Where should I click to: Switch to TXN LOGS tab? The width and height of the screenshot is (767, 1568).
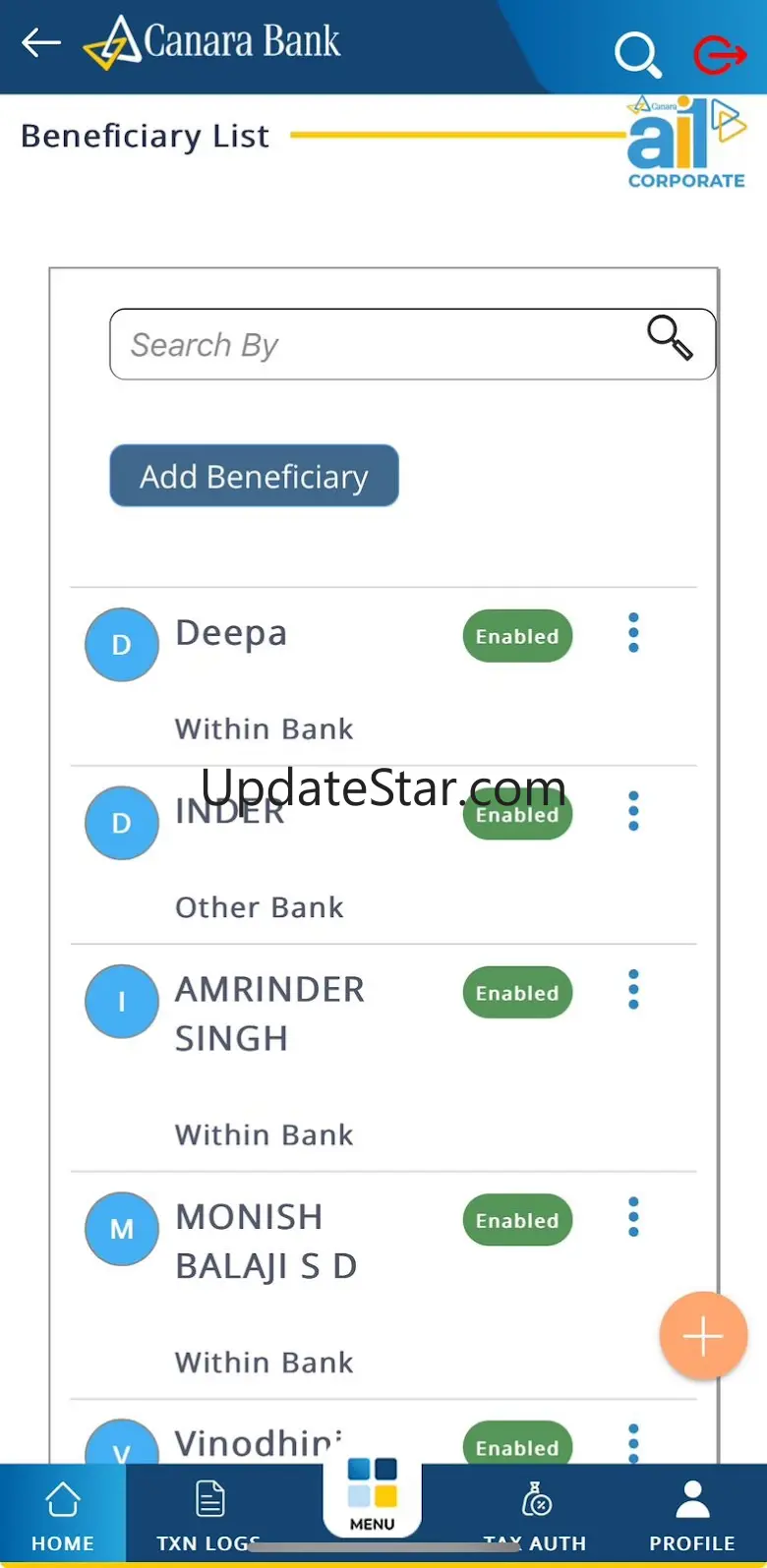coord(208,1515)
